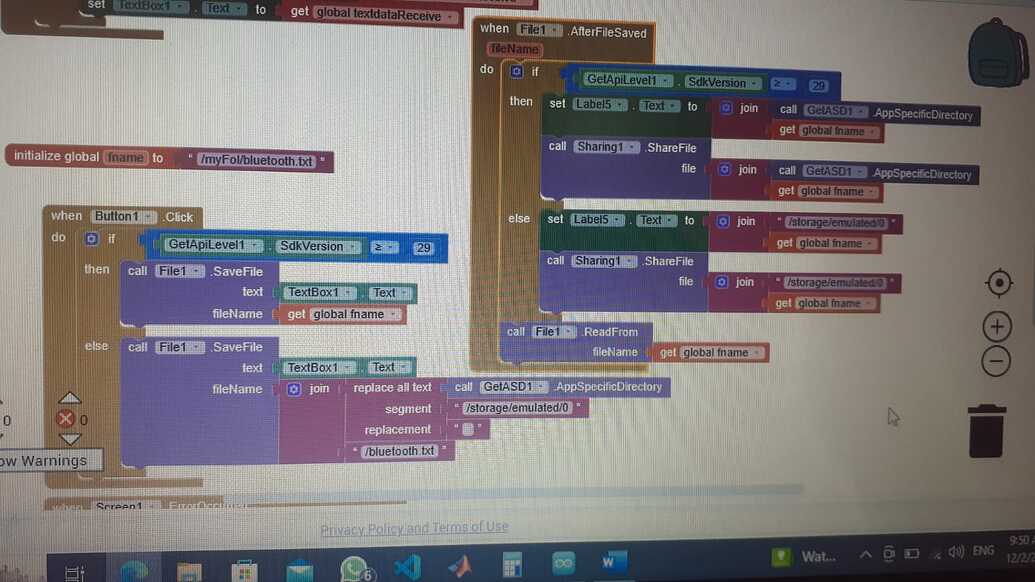The image size is (1035, 582).
Task: Expand the Button1 component dropdown
Action: click(x=149, y=216)
